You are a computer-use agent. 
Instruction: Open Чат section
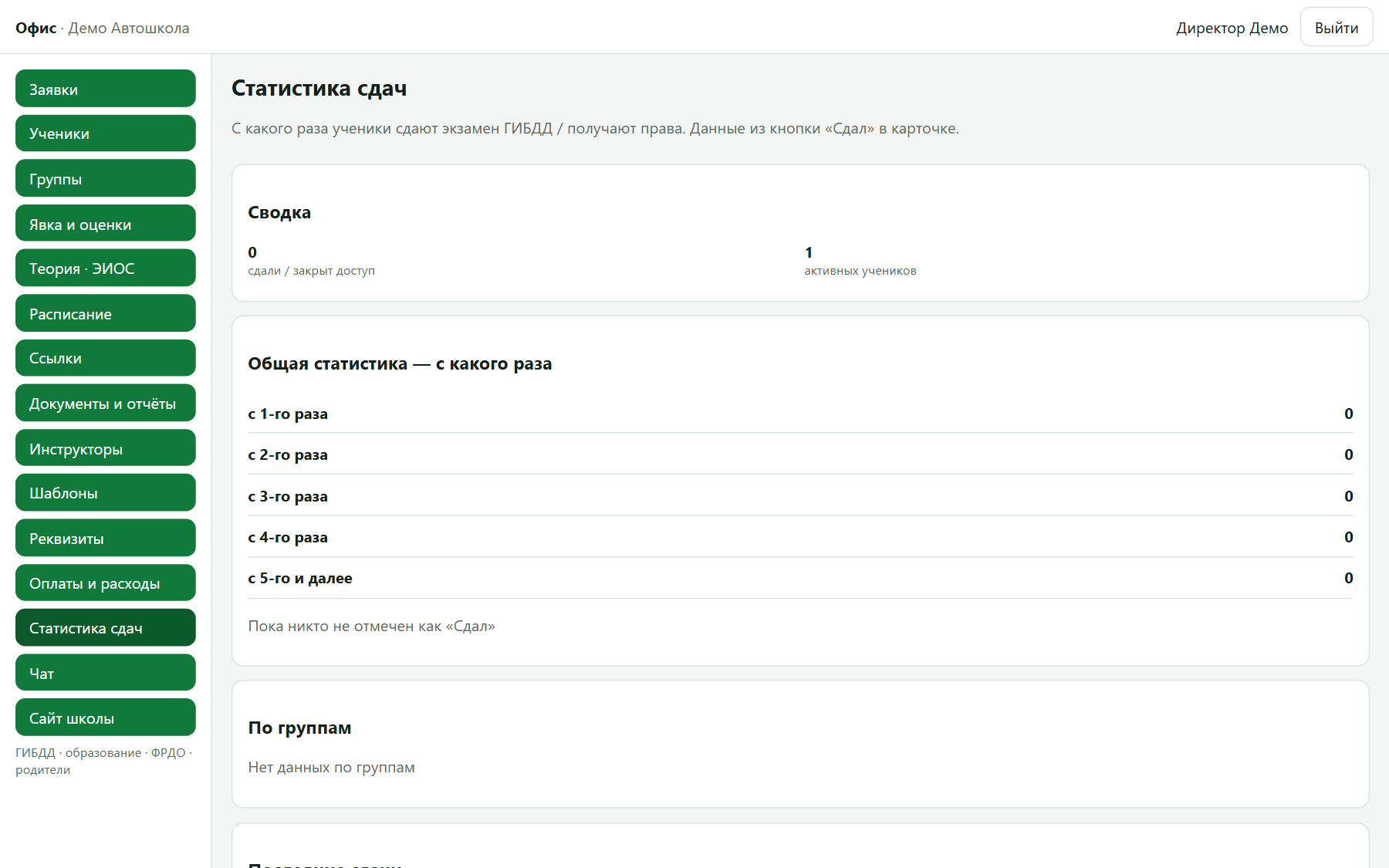point(106,673)
